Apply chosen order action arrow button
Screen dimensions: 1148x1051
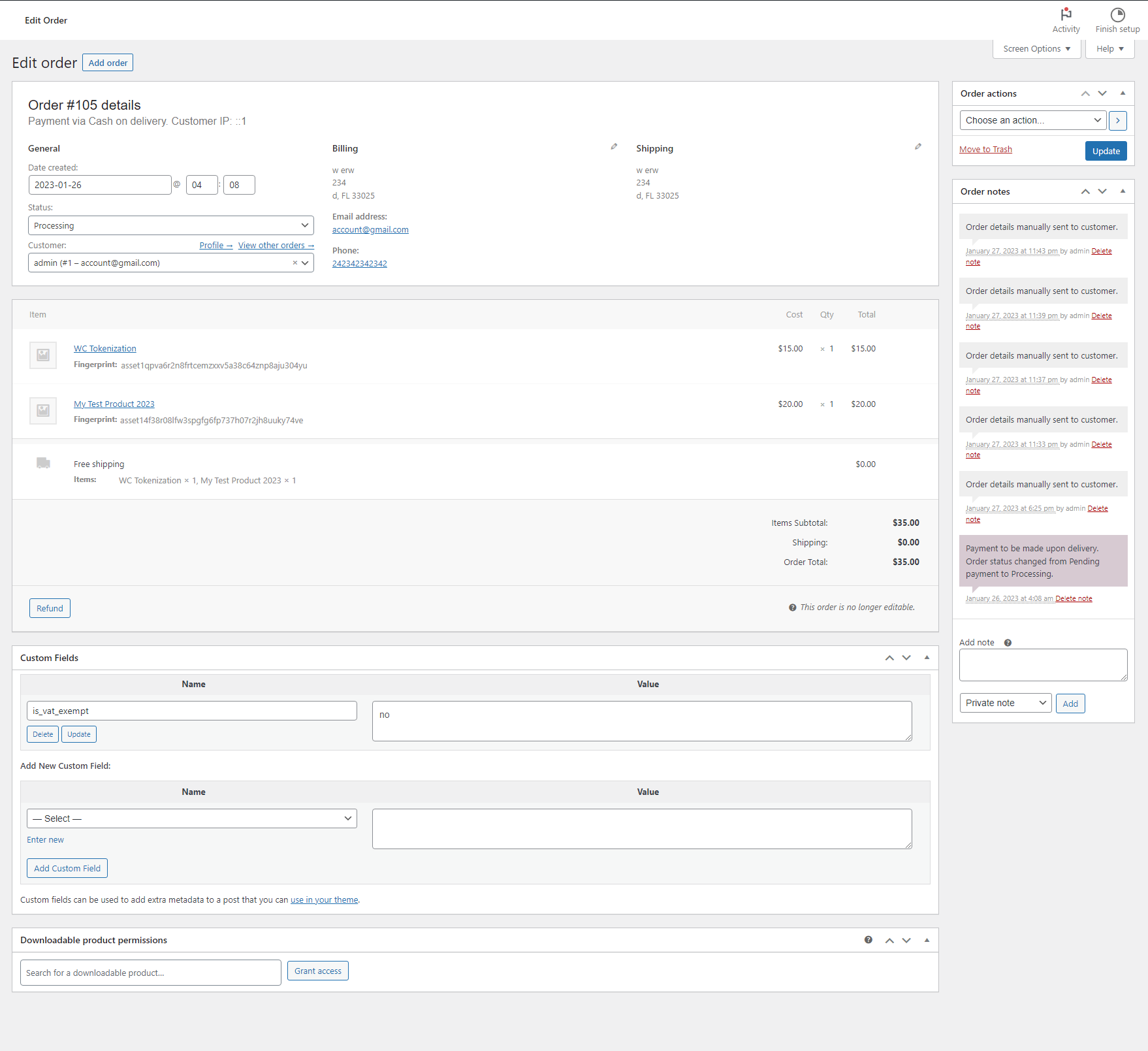tap(1117, 120)
